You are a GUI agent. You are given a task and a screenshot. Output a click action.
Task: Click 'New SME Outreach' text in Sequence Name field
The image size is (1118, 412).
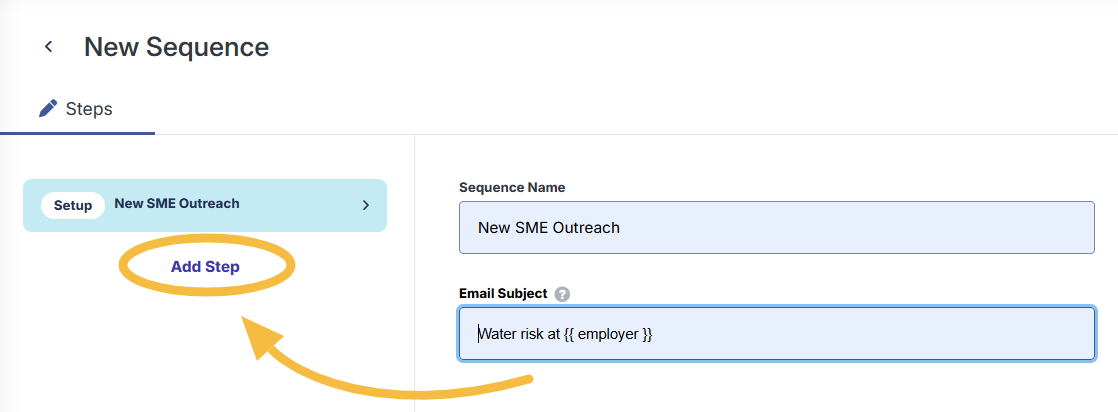coord(549,228)
